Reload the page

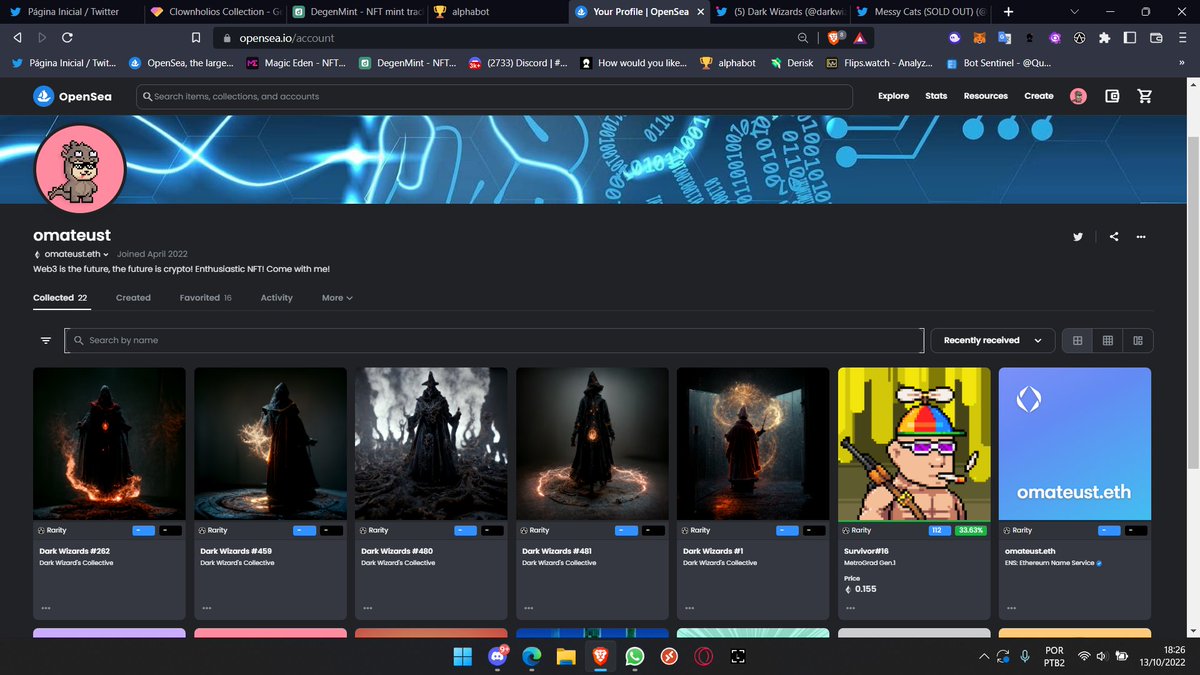tap(67, 38)
